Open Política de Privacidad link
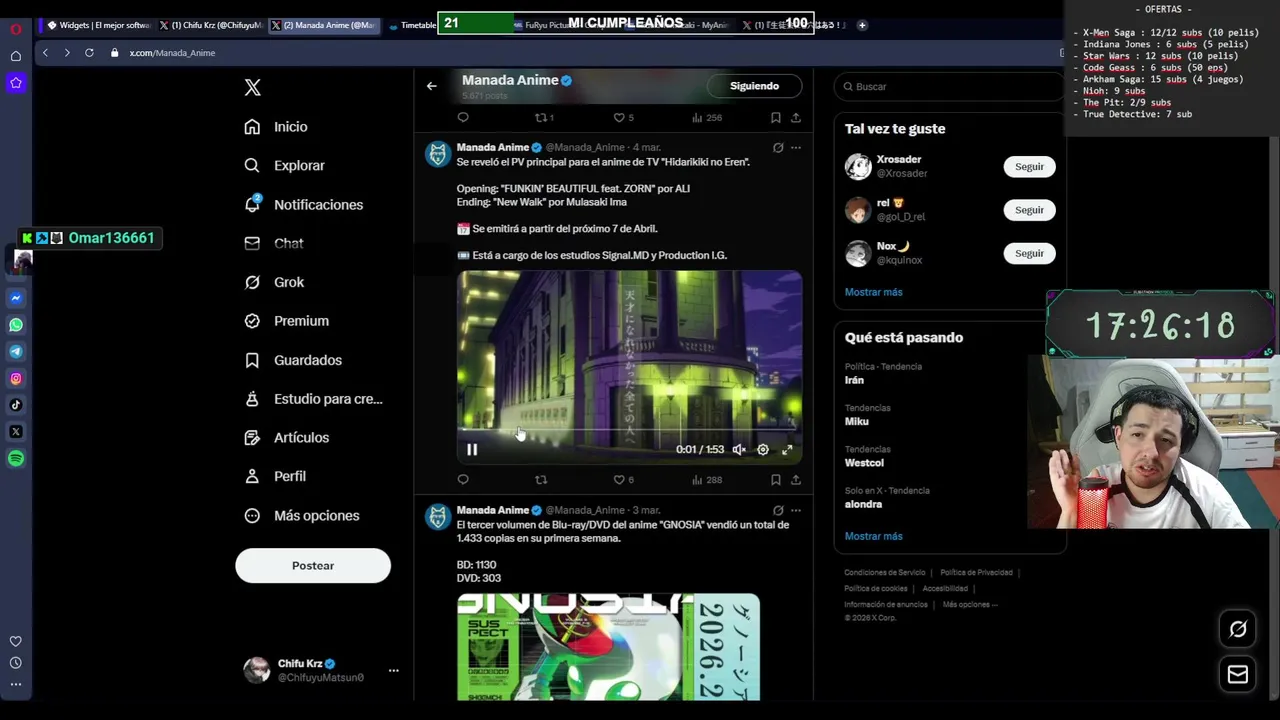1280x720 pixels. [976, 573]
